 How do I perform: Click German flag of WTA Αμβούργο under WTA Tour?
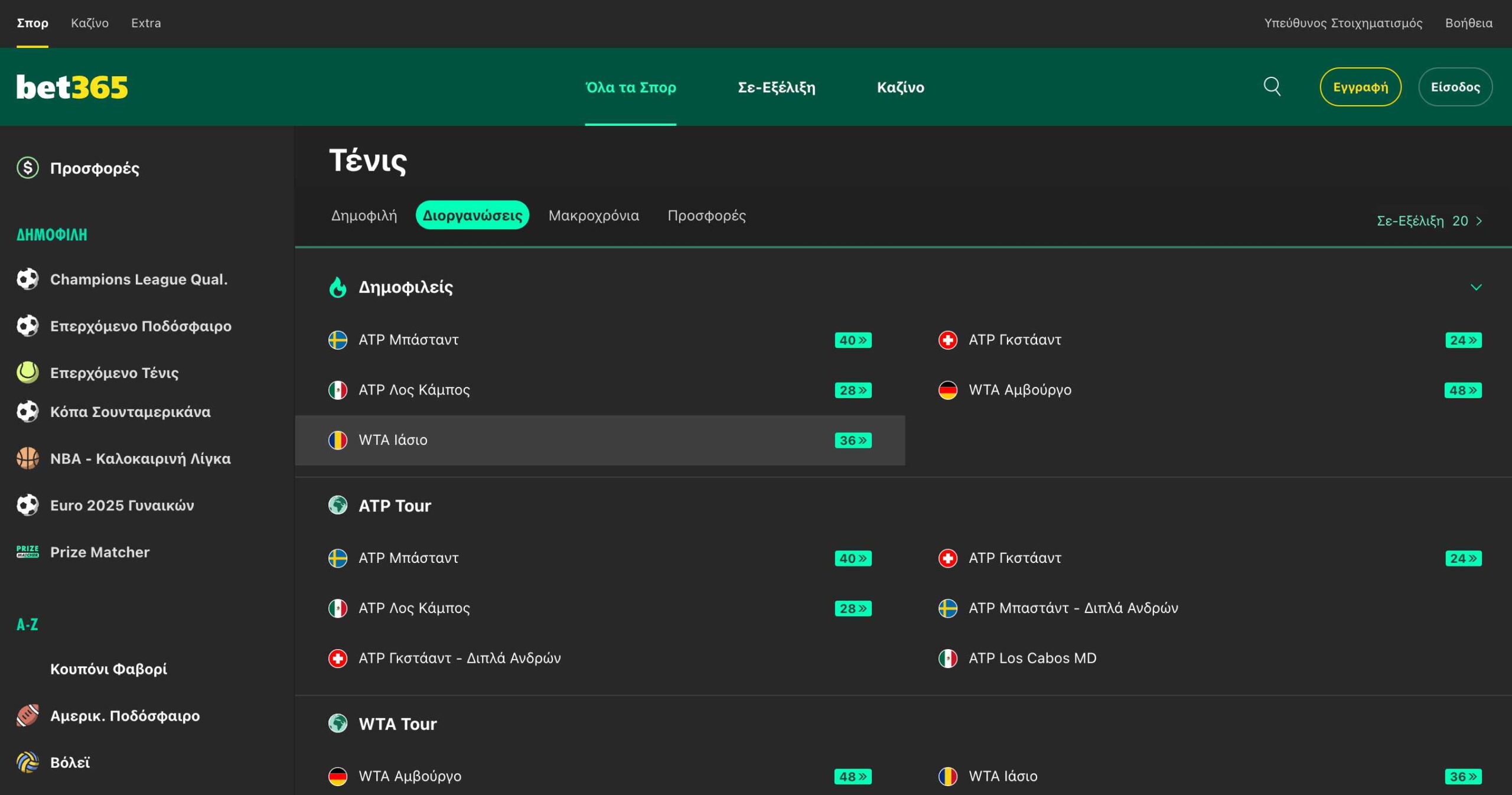click(338, 776)
